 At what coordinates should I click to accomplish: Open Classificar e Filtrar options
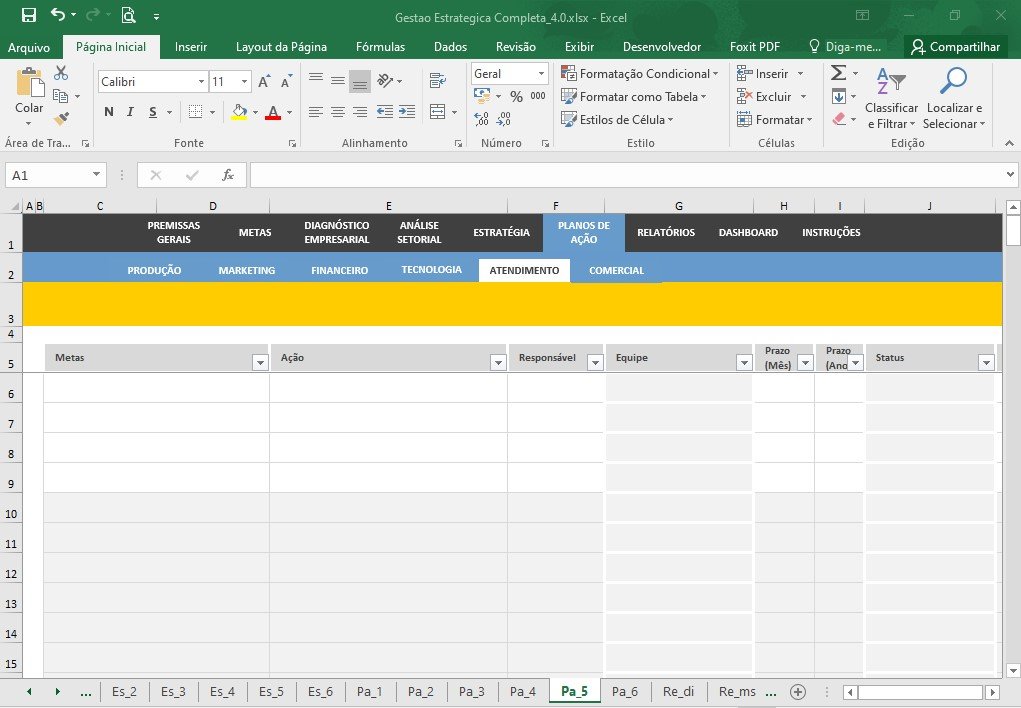(891, 98)
